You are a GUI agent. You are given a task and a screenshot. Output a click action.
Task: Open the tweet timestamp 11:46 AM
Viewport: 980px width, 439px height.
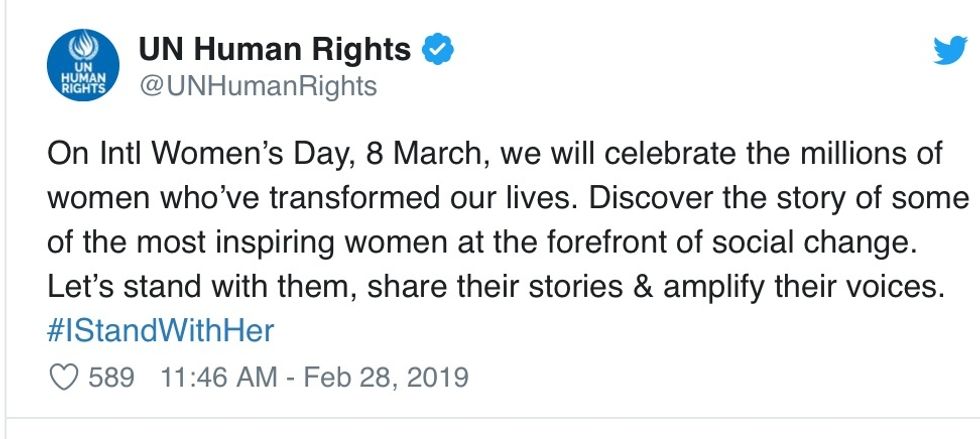pos(219,378)
